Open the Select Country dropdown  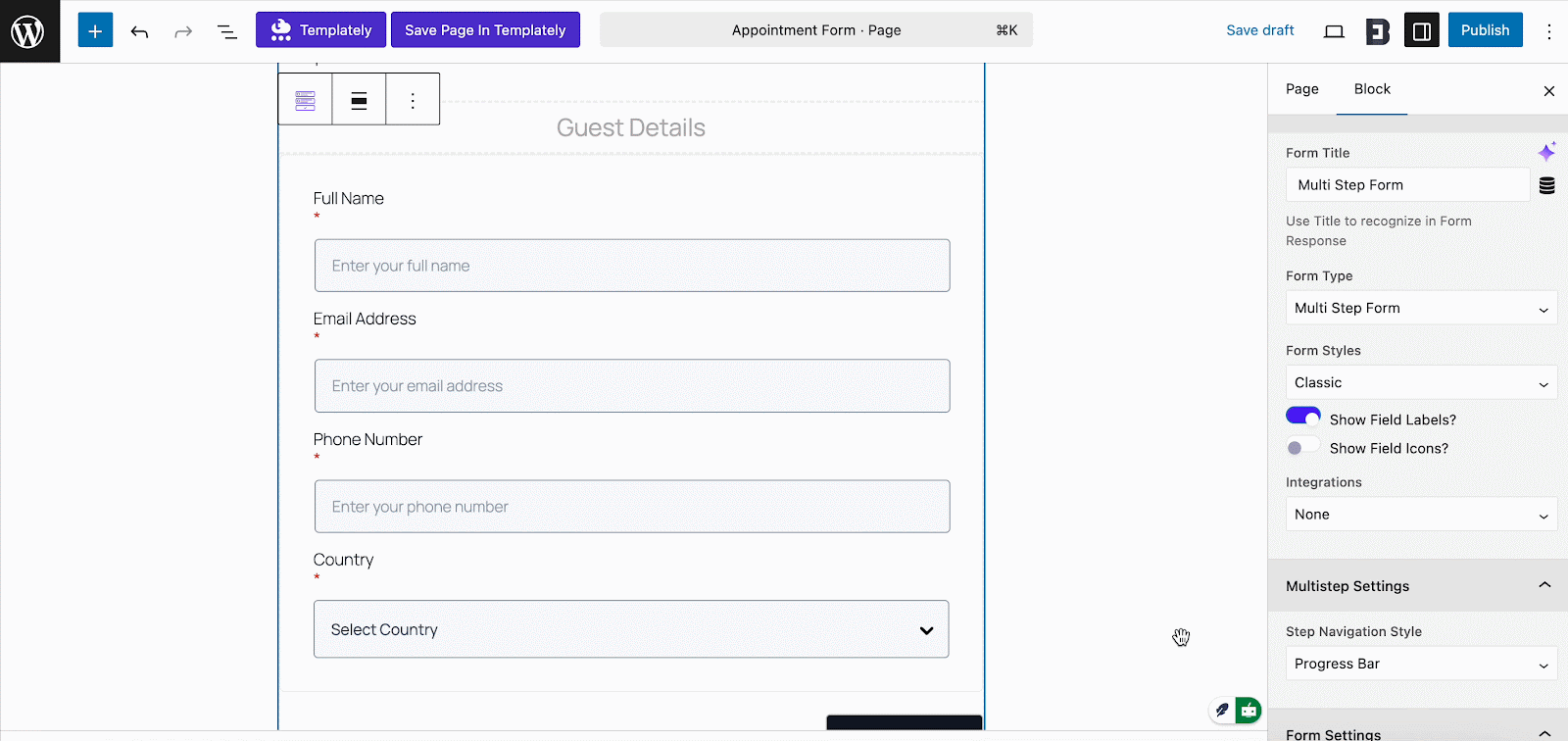click(631, 629)
